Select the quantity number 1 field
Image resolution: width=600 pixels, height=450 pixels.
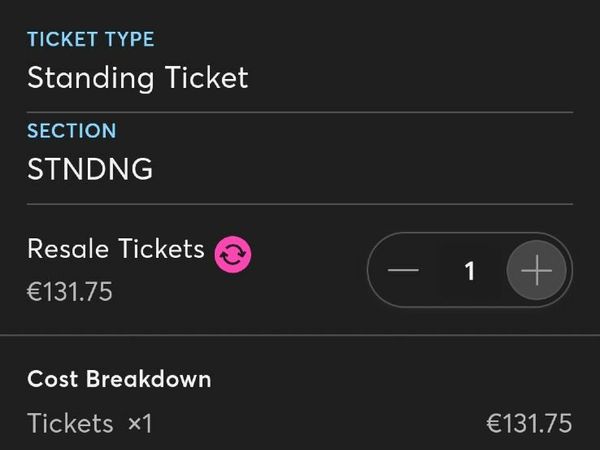coord(470,271)
